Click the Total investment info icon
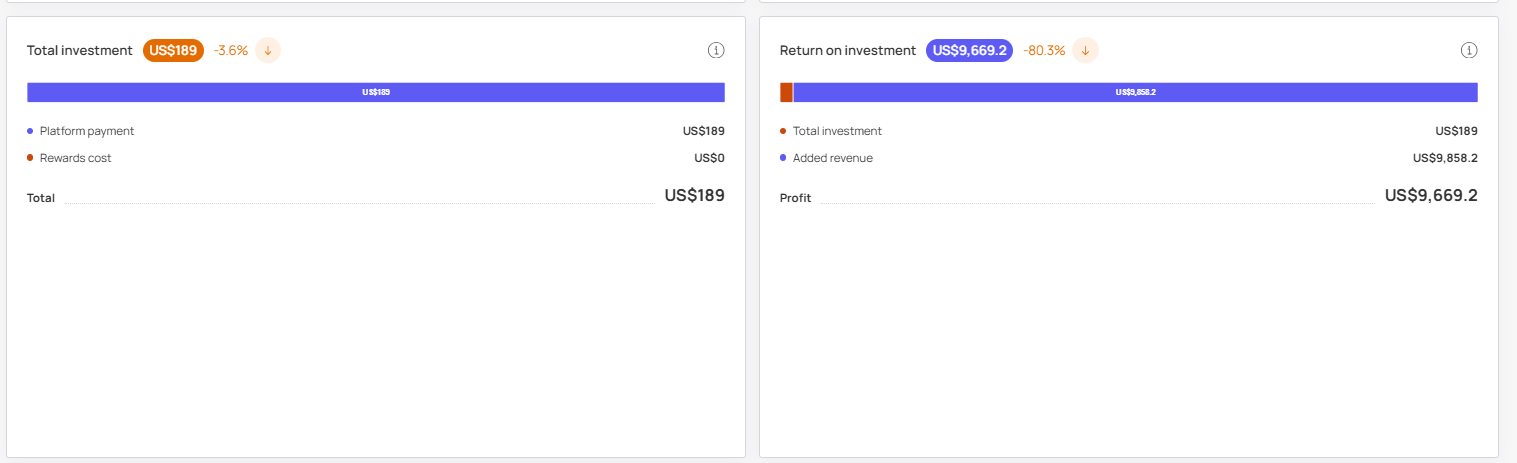Viewport: 1517px width, 463px height. coord(716,50)
